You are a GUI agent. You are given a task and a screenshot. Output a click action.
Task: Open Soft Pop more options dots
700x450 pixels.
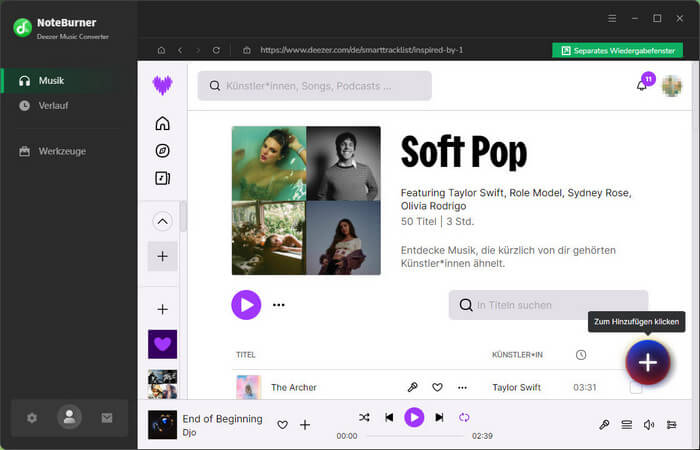[279, 305]
